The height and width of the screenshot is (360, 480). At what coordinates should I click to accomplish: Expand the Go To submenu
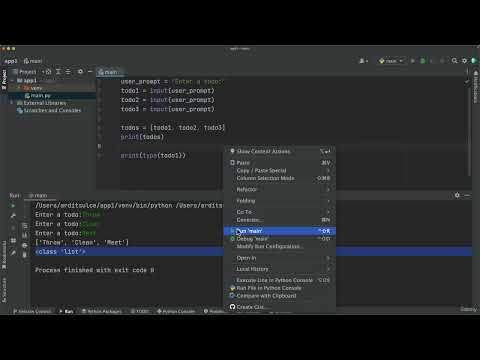coord(280,212)
